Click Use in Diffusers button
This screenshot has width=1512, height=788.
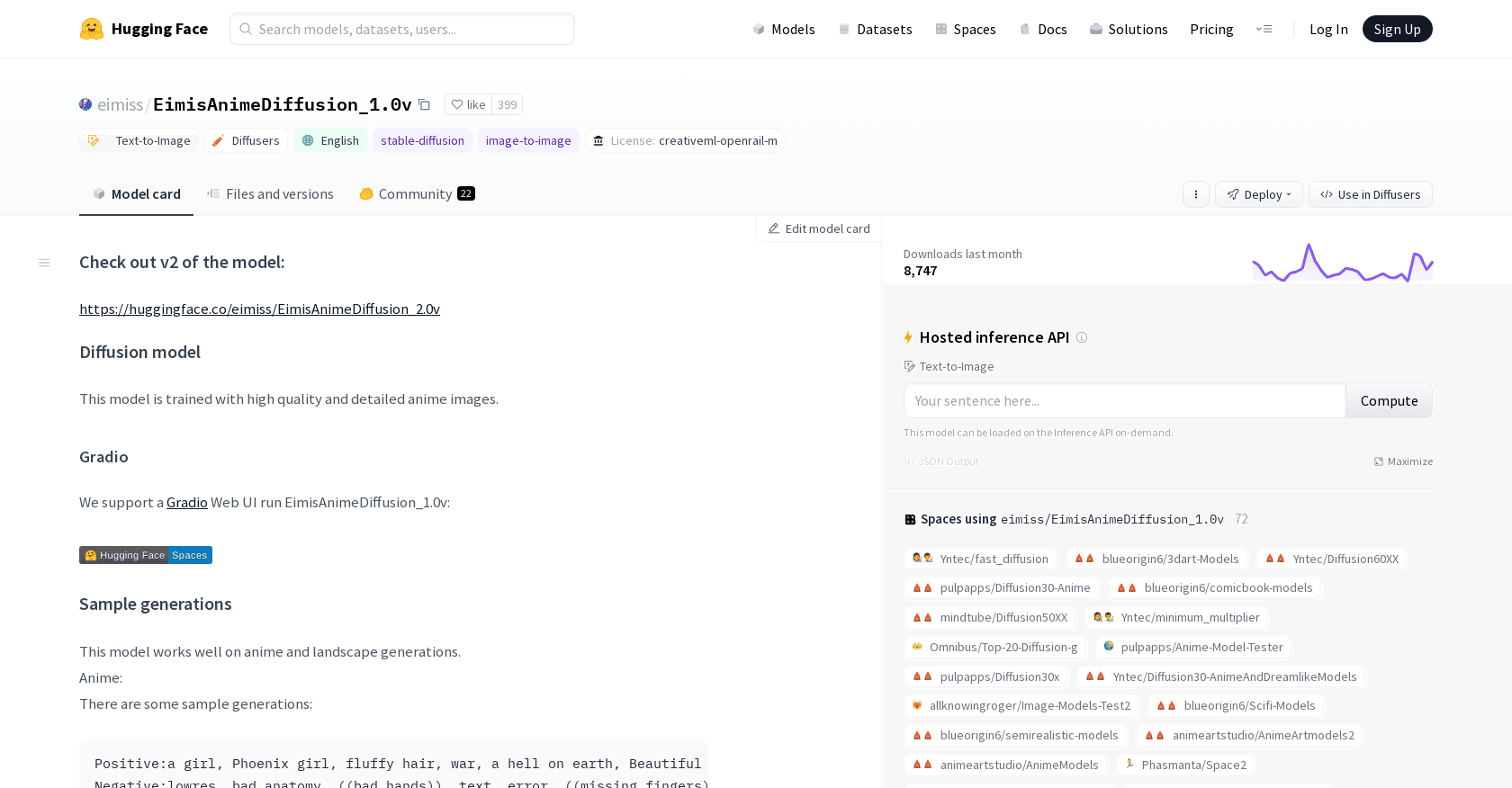click(x=1370, y=194)
